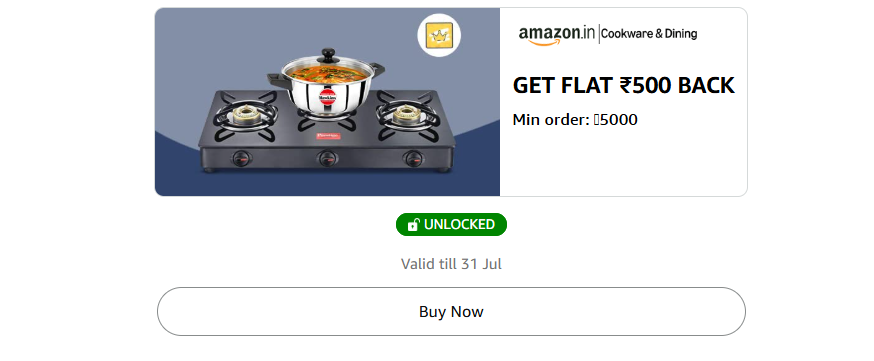This screenshot has height=361, width=874.
Task: Click the green UNLOCKED badge
Action: point(451,225)
